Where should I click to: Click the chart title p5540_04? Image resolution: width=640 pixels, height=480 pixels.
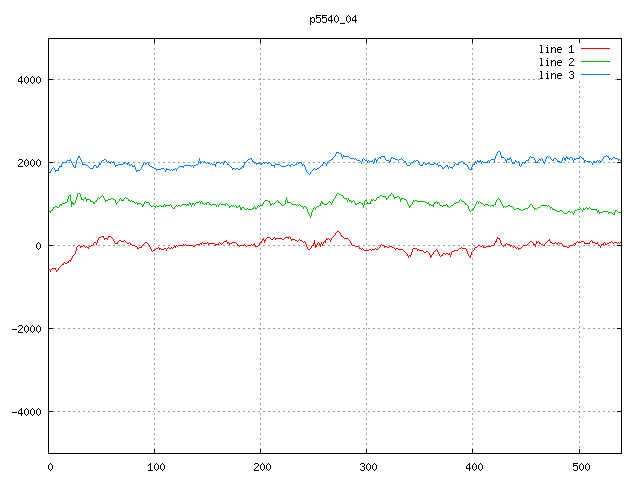coord(333,19)
